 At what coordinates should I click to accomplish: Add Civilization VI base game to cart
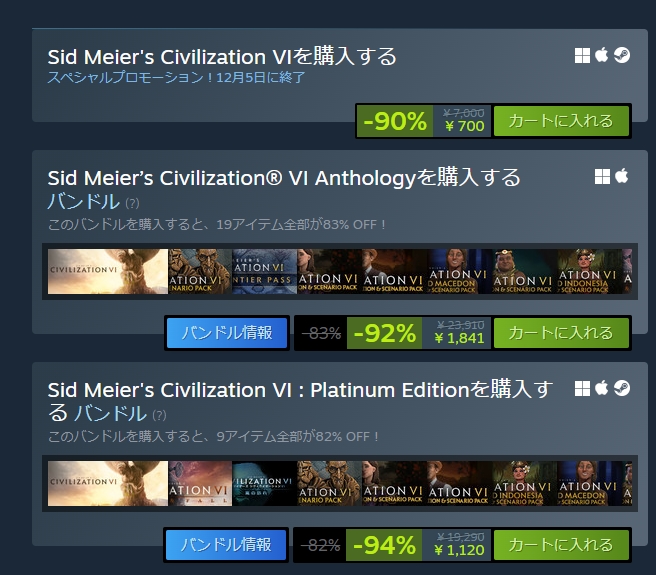(x=560, y=121)
